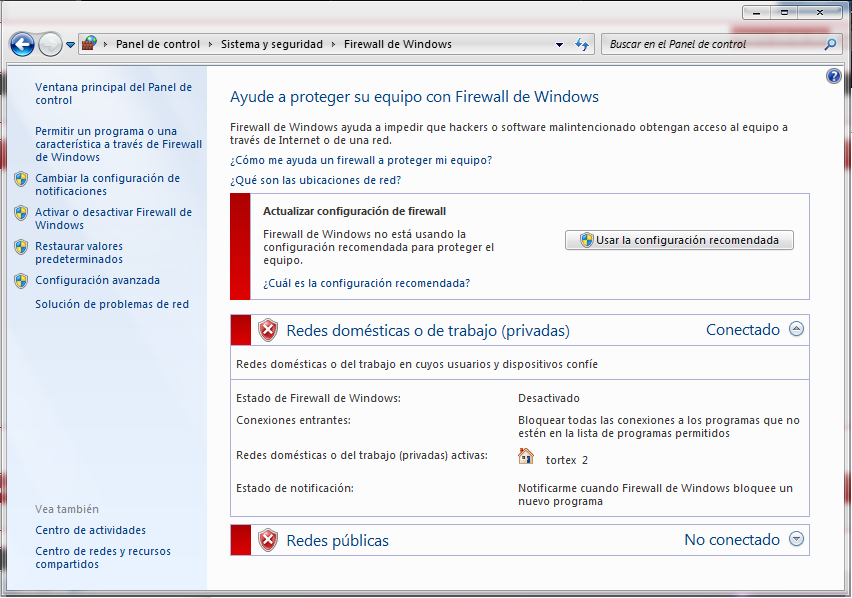Viewport: 852px width, 598px height.
Task: Collapse the private networks section chevron
Action: click(x=797, y=329)
